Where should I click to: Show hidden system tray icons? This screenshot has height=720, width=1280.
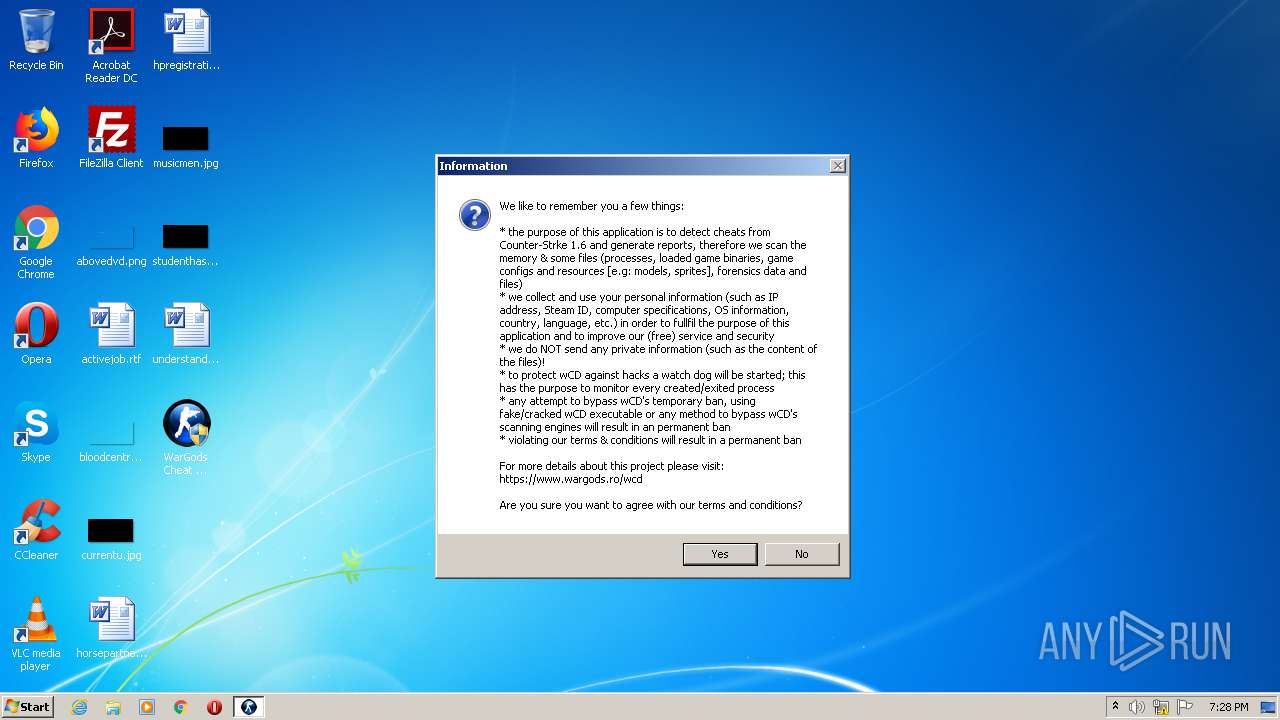tap(1115, 707)
